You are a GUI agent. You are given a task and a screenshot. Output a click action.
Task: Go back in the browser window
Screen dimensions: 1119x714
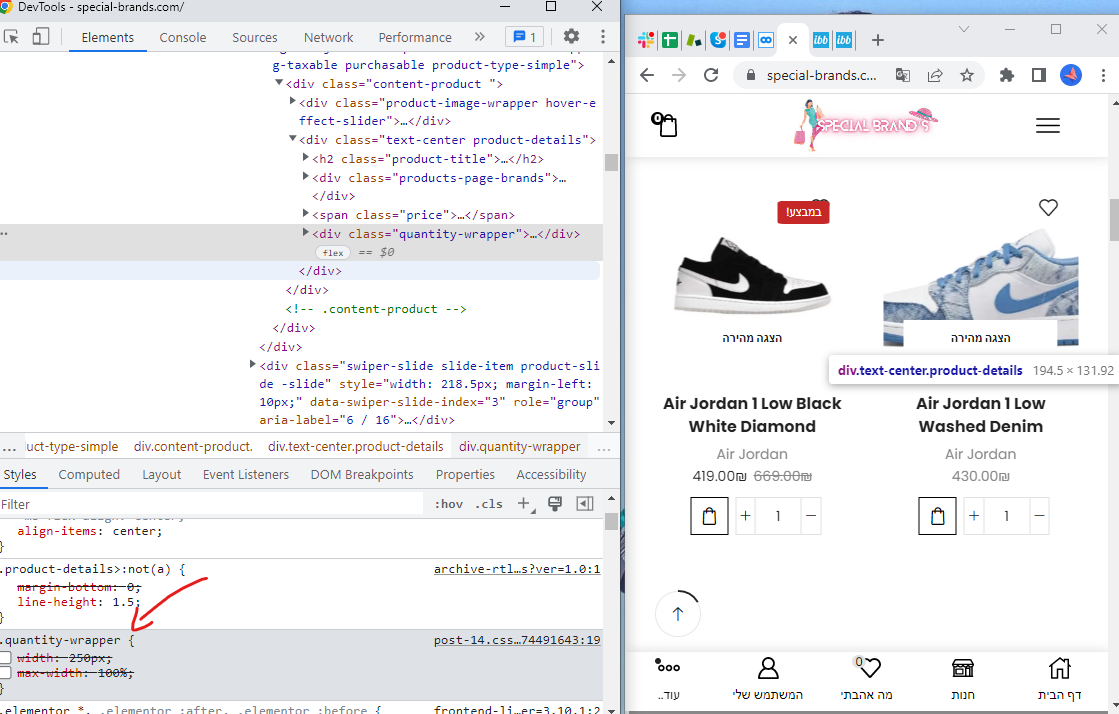pyautogui.click(x=647, y=75)
